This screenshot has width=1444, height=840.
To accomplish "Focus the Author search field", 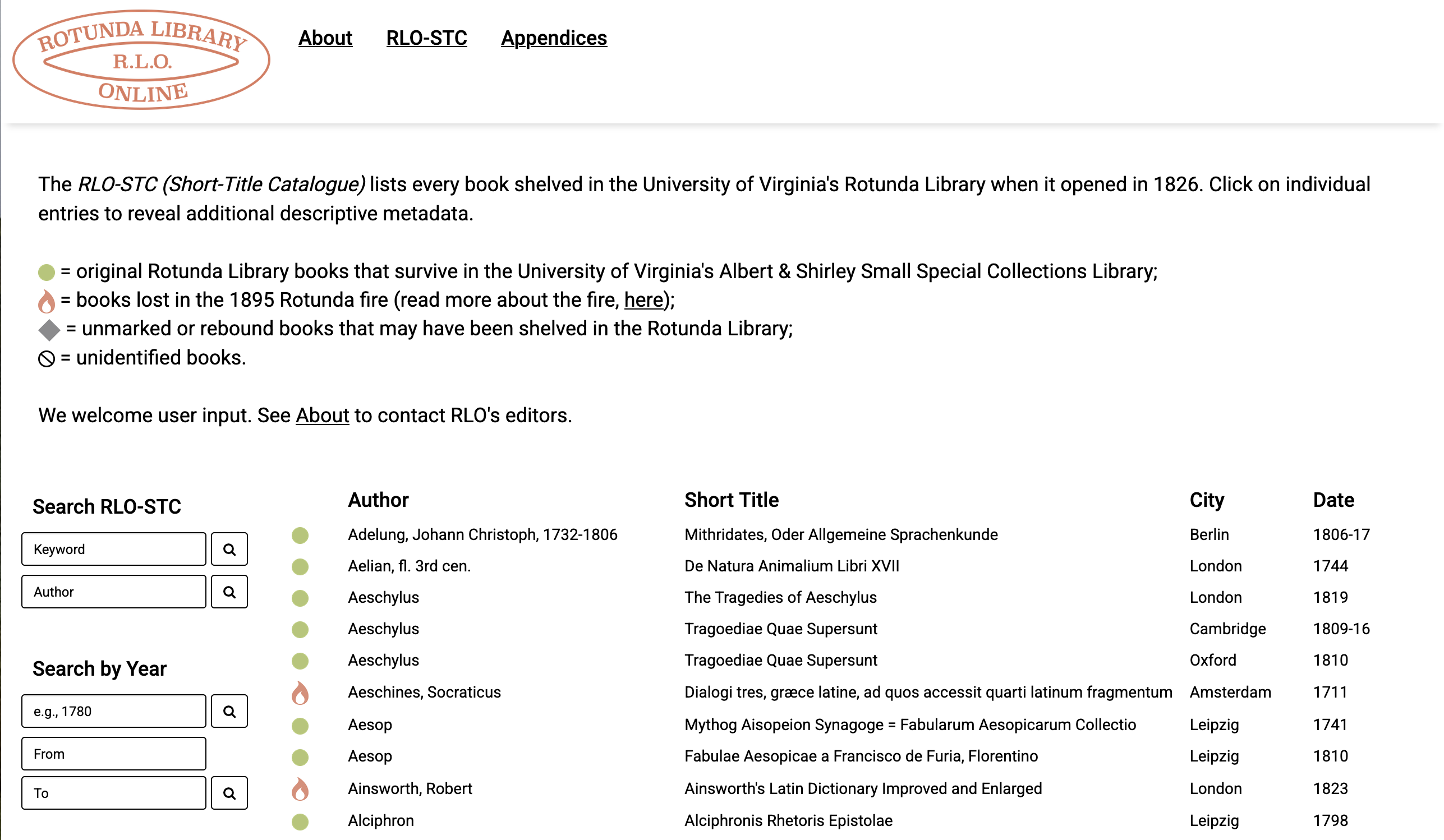I will (x=113, y=592).
